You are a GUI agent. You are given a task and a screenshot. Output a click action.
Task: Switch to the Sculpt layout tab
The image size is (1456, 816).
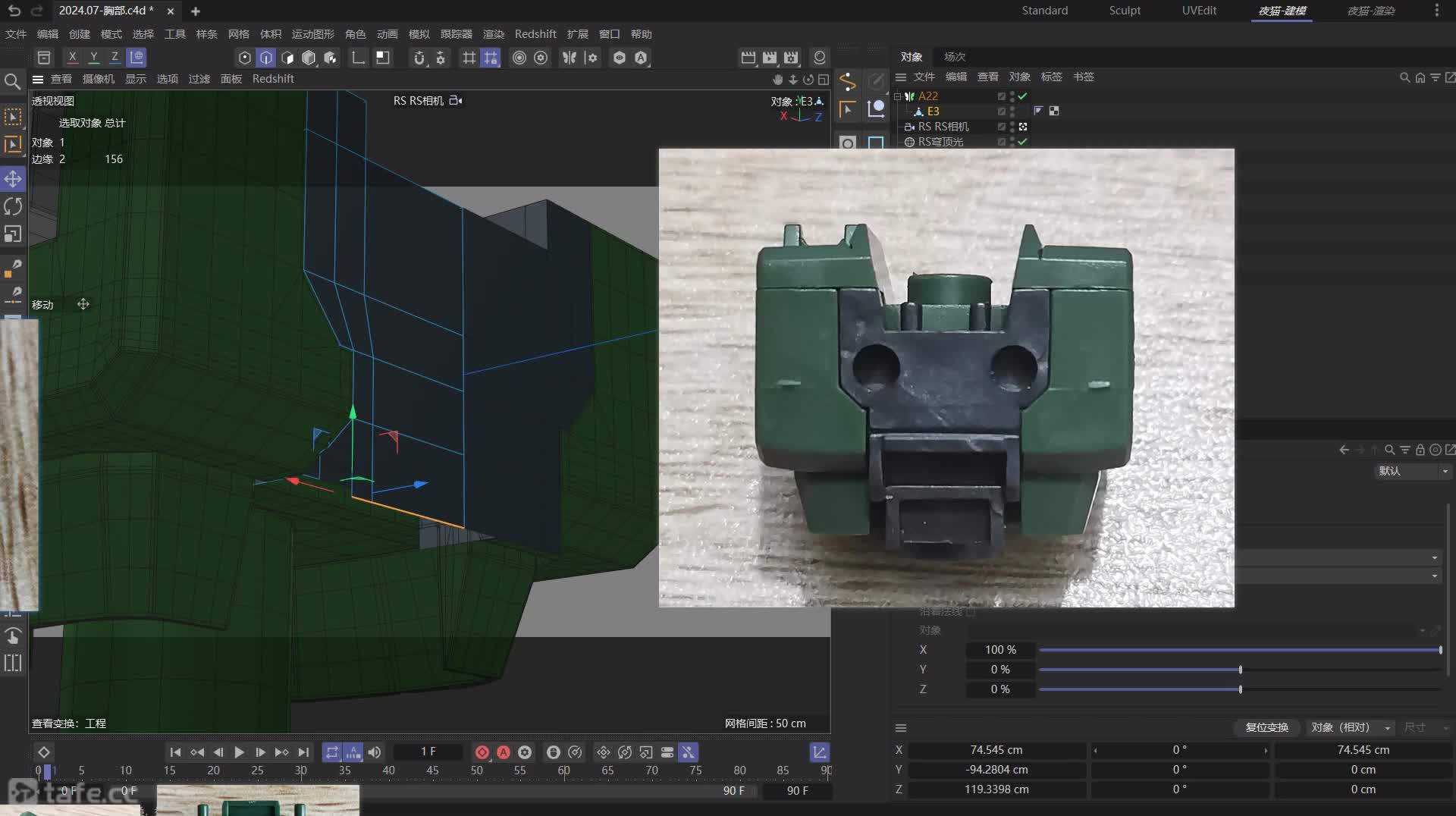tap(1125, 11)
